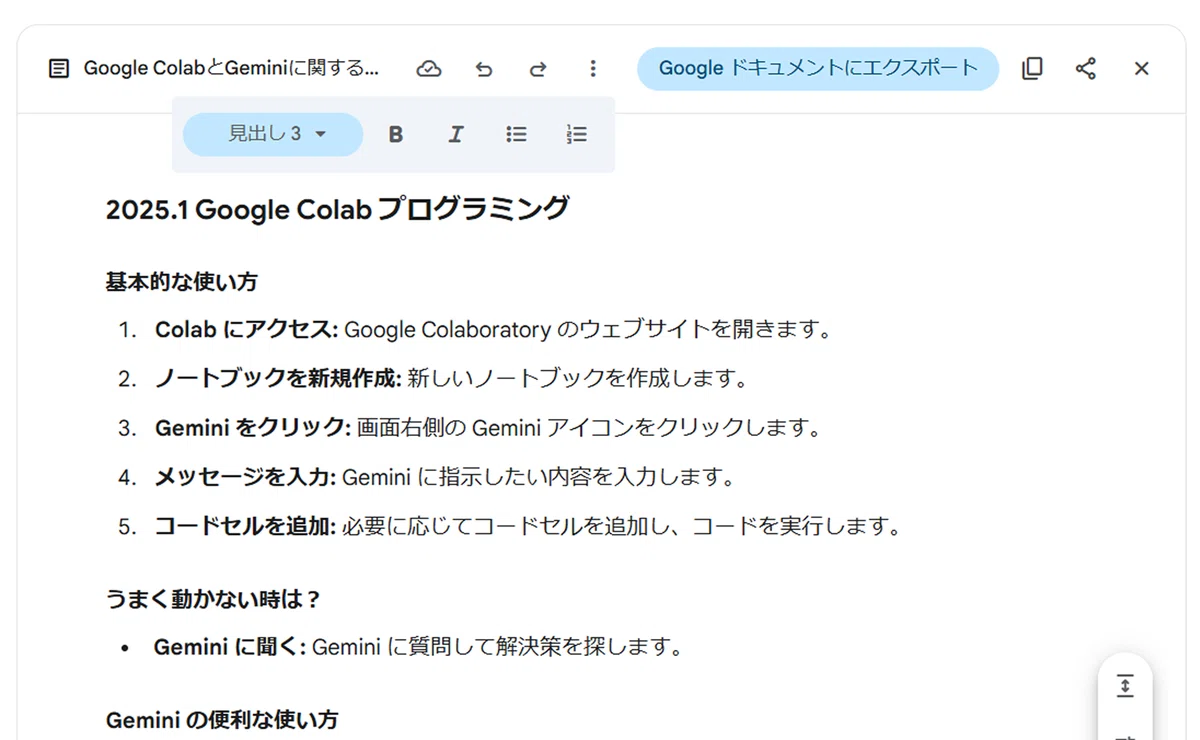This screenshot has height=740, width=1200.
Task: Close the document panel
Action: pyautogui.click(x=1141, y=69)
